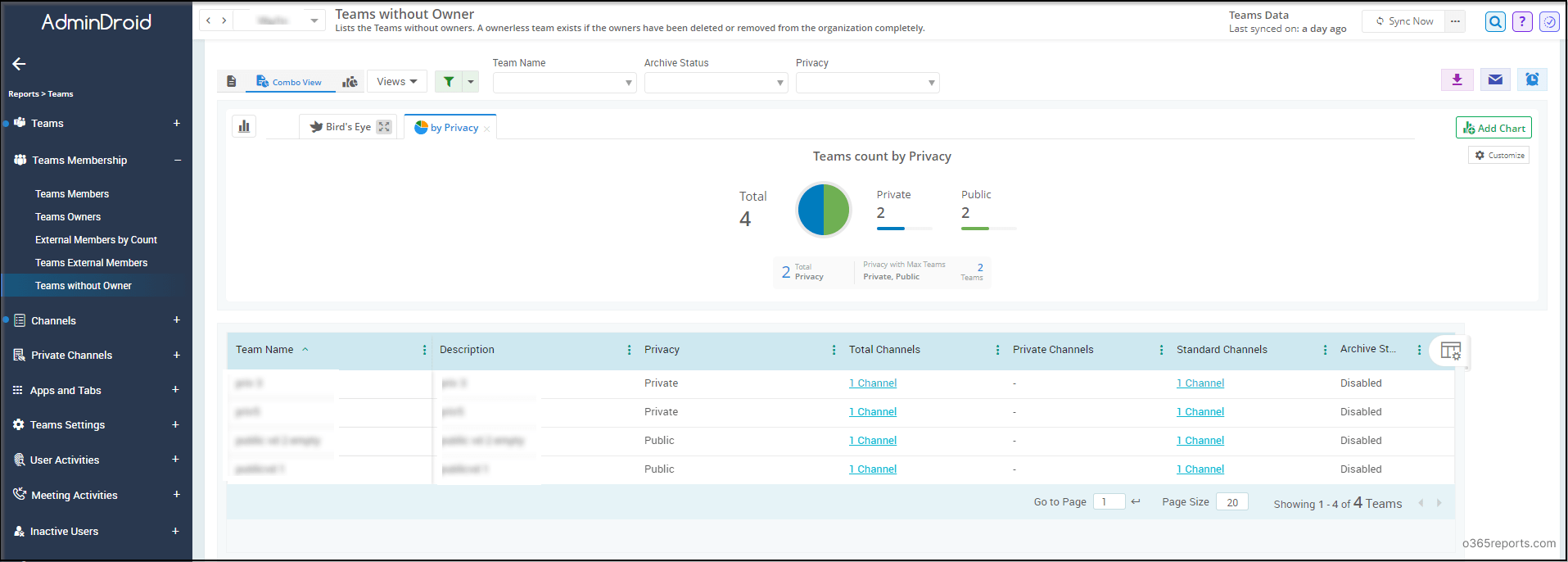The height and width of the screenshot is (562, 1568).
Task: Click the task status icon at the top right
Action: [1549, 22]
